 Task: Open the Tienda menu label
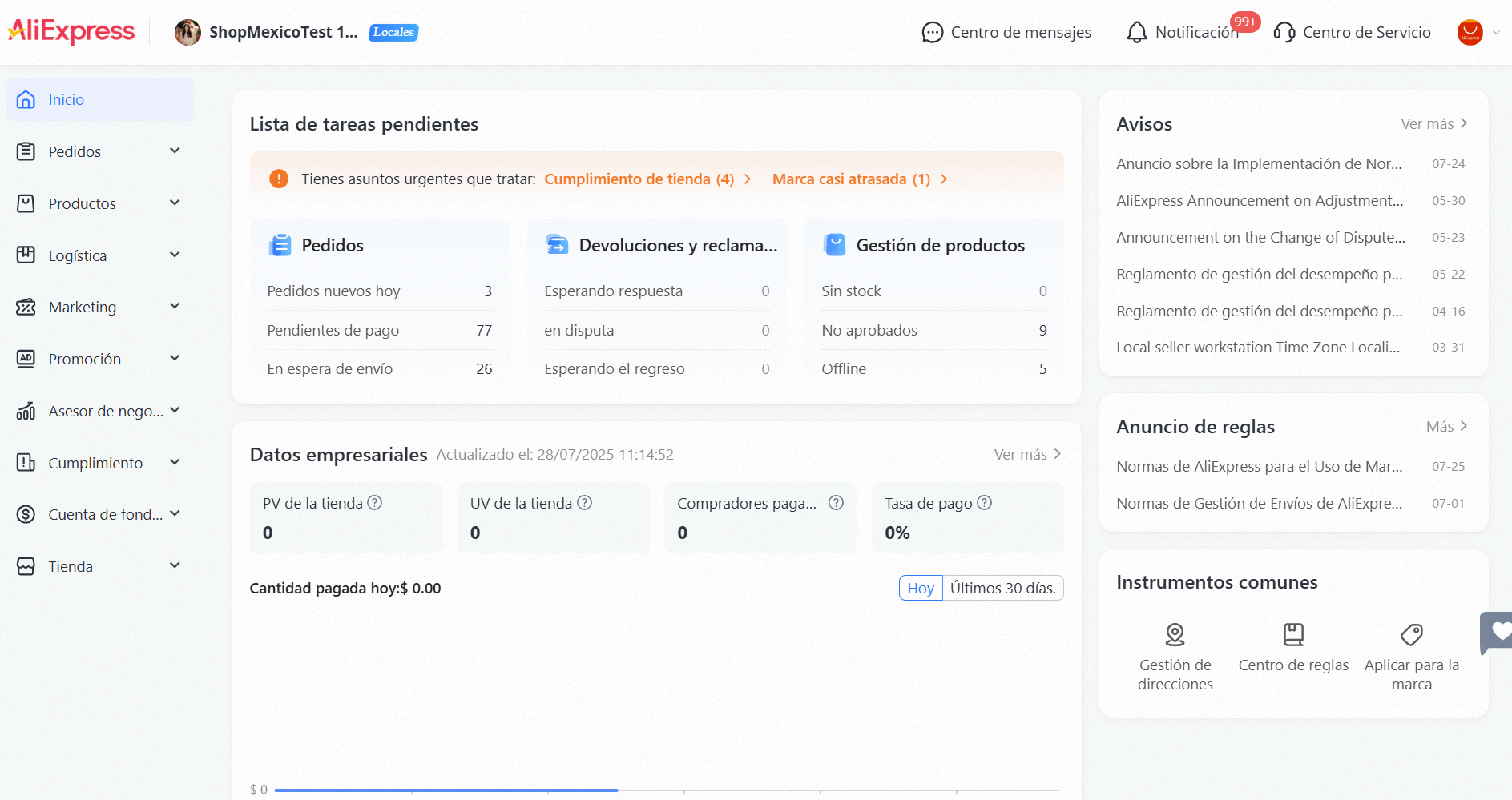click(x=71, y=566)
